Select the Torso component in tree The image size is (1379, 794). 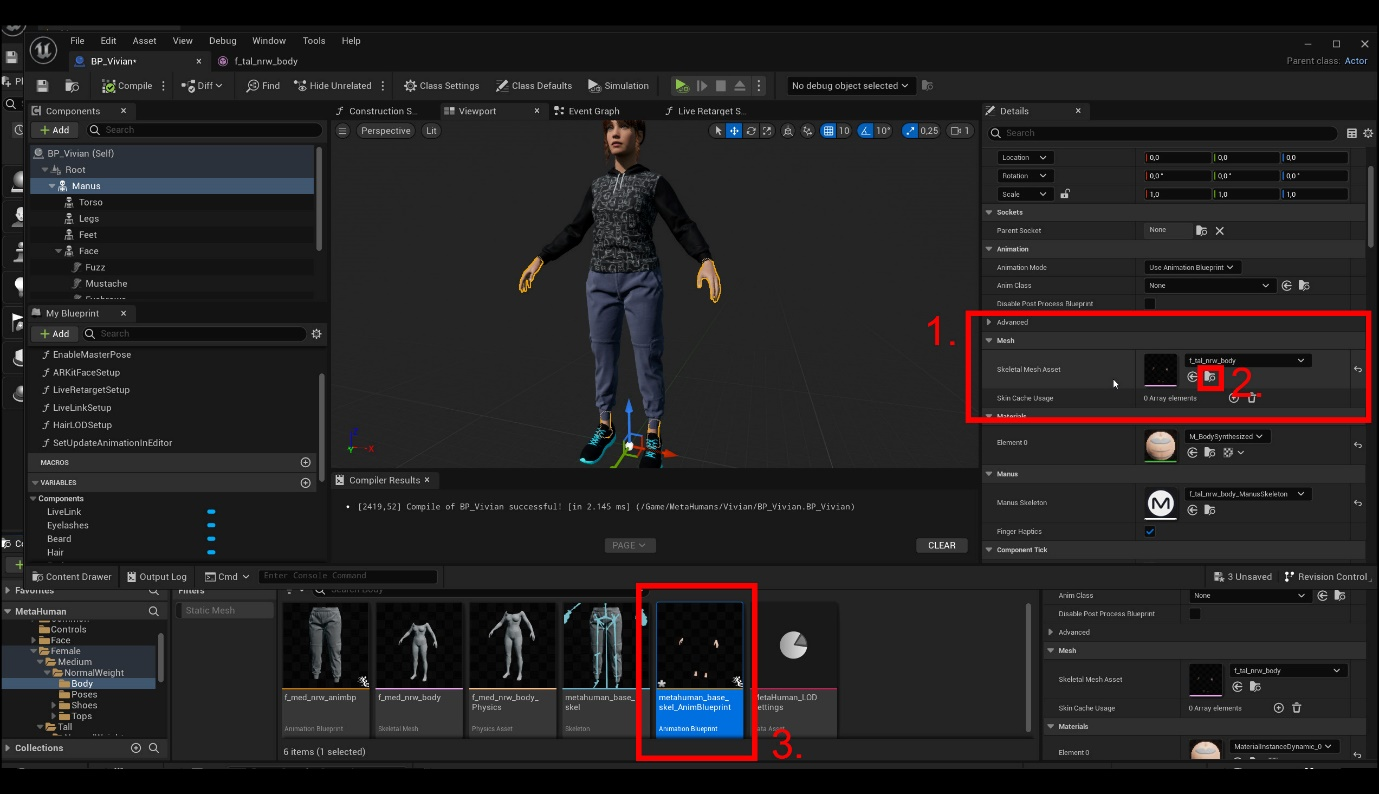point(91,202)
